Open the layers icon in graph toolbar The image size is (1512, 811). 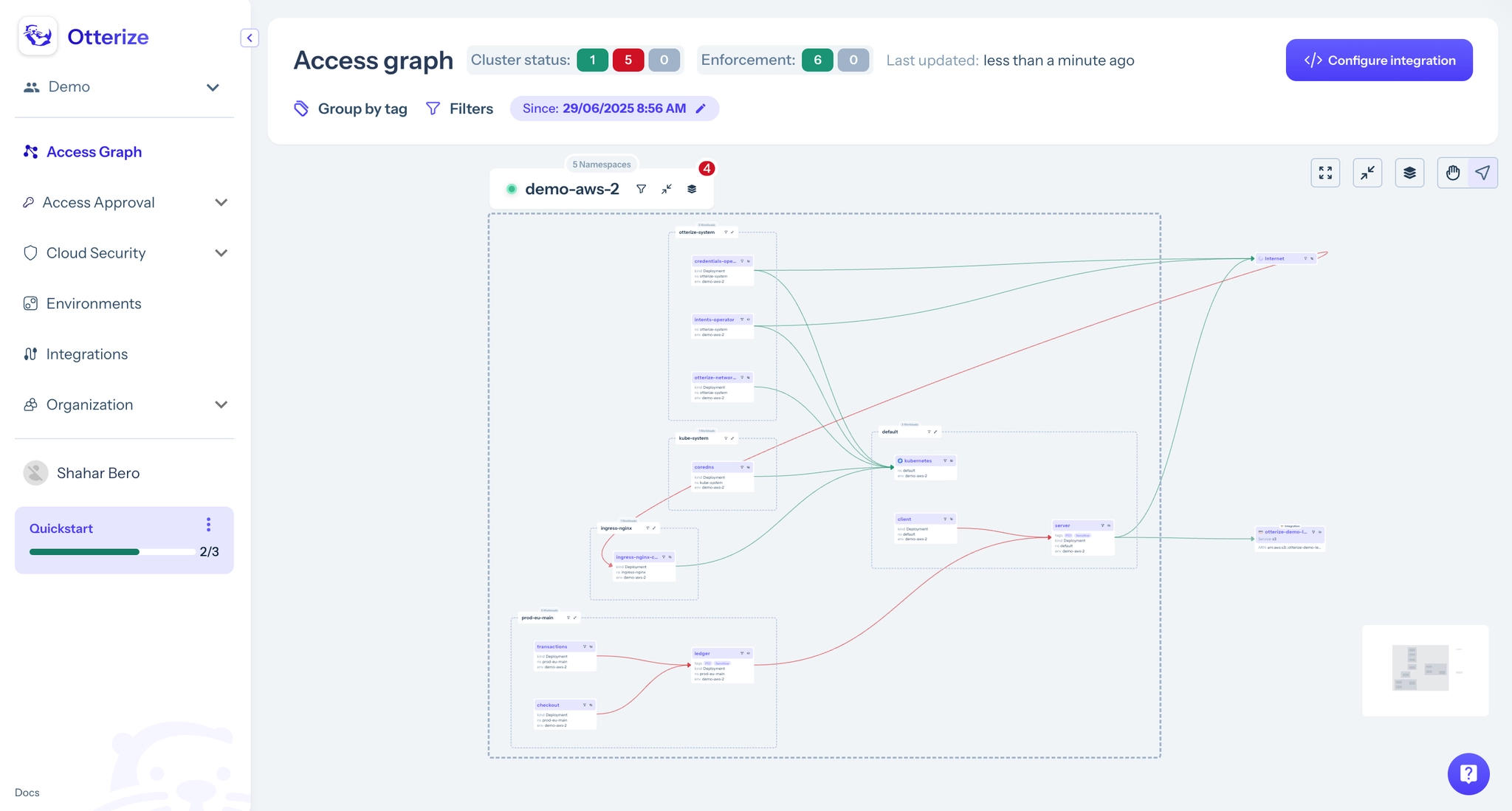[1409, 173]
